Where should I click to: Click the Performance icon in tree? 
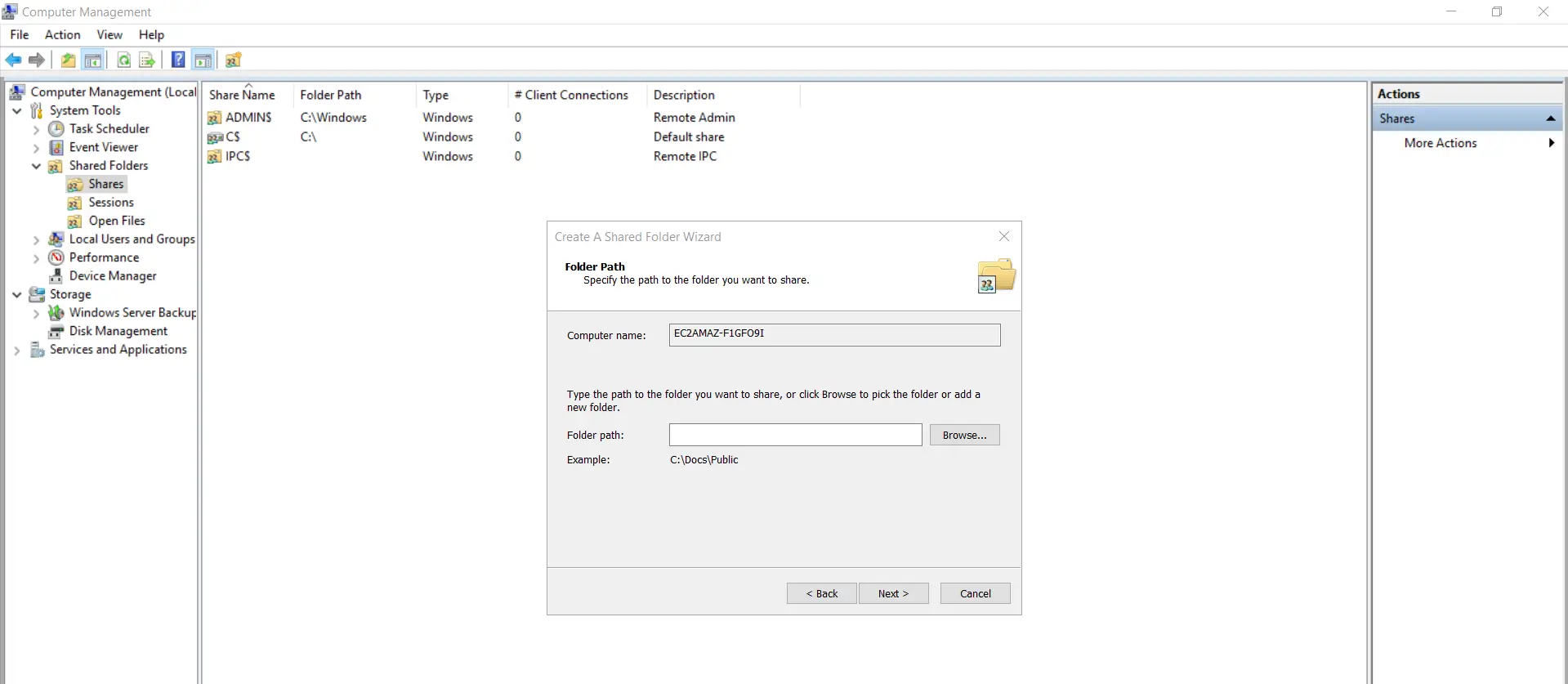[x=56, y=257]
